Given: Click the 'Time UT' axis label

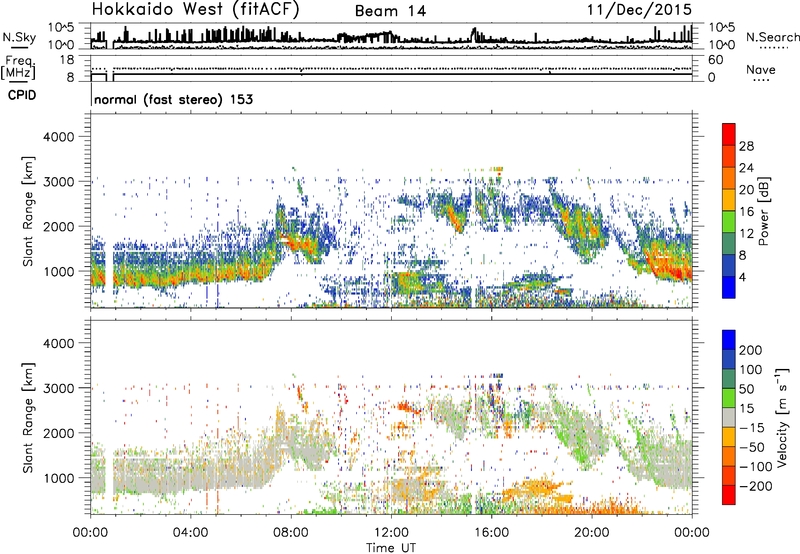Looking at the screenshot, I should coord(391,547).
